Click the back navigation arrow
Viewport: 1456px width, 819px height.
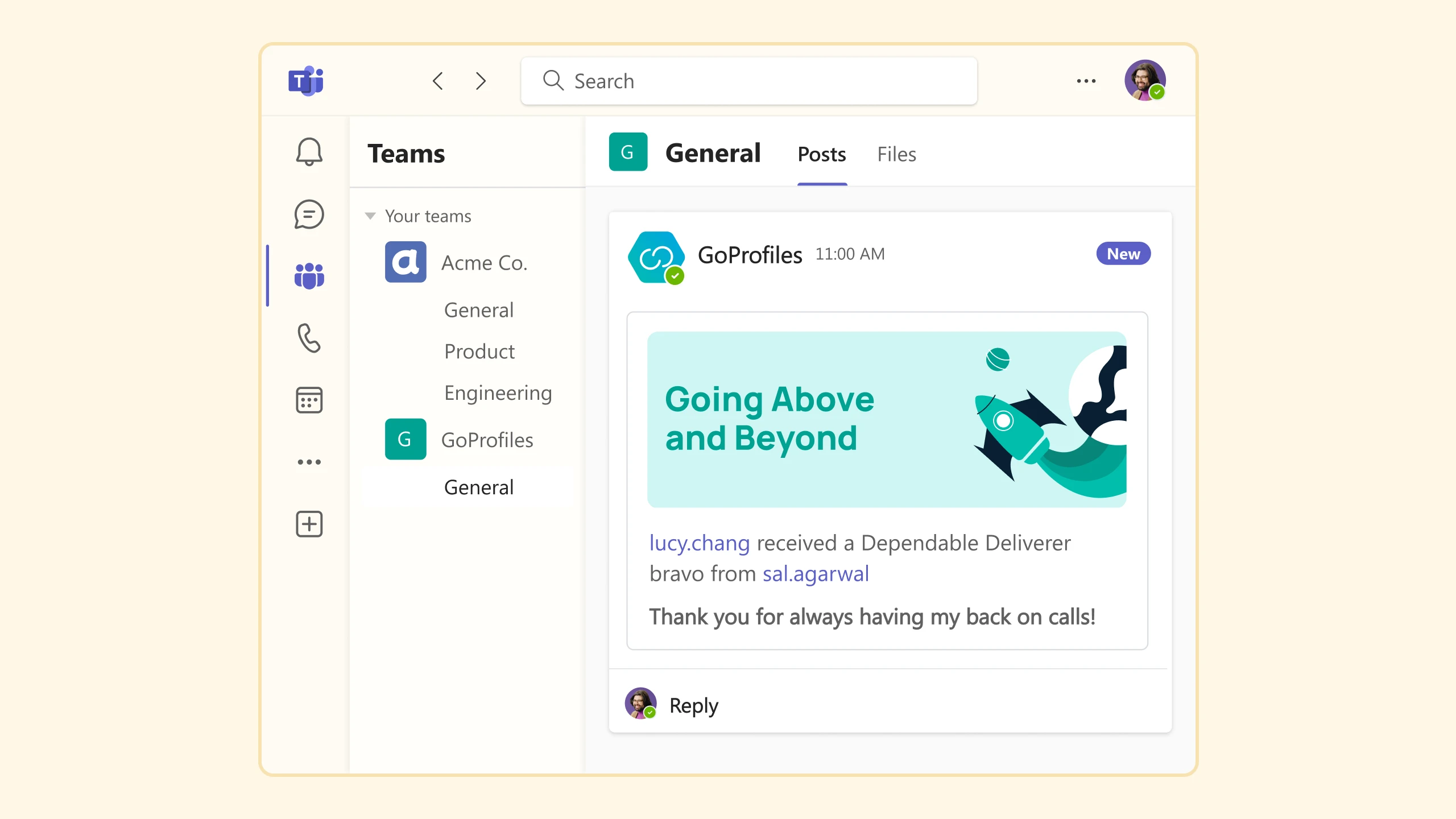tap(438, 80)
